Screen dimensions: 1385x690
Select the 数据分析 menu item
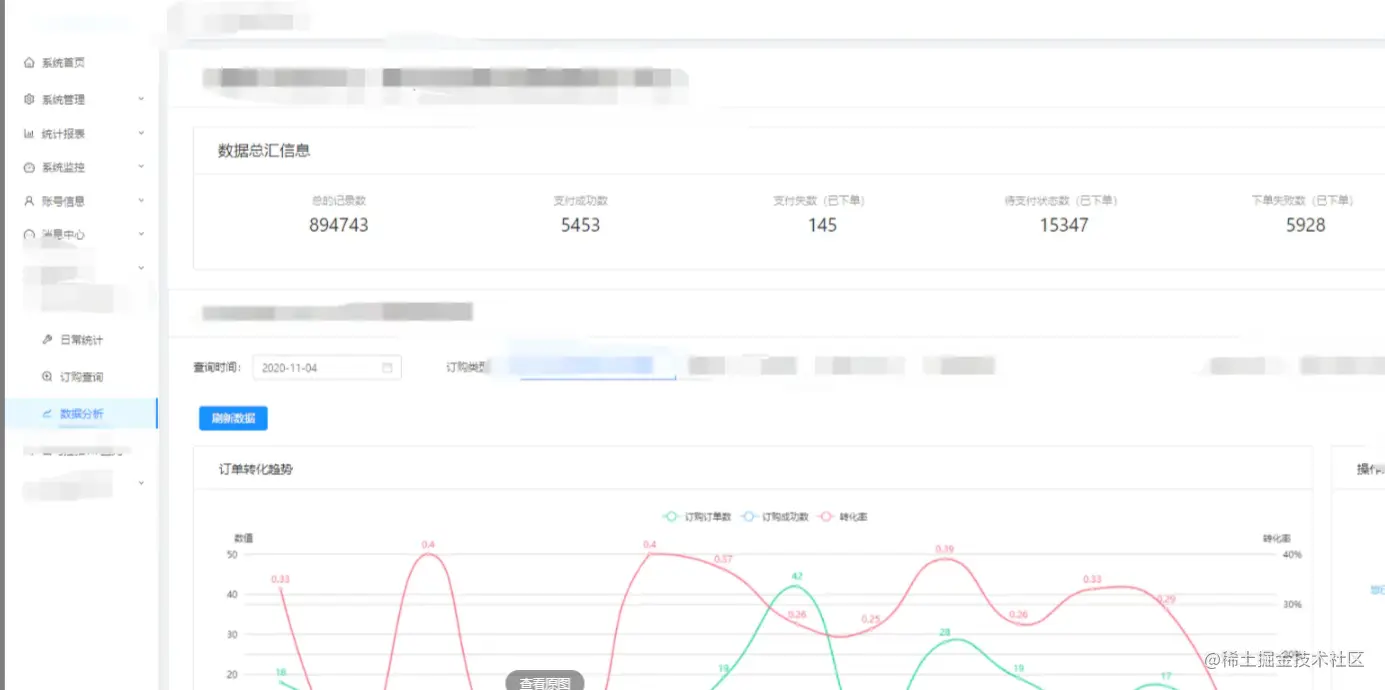[x=80, y=413]
